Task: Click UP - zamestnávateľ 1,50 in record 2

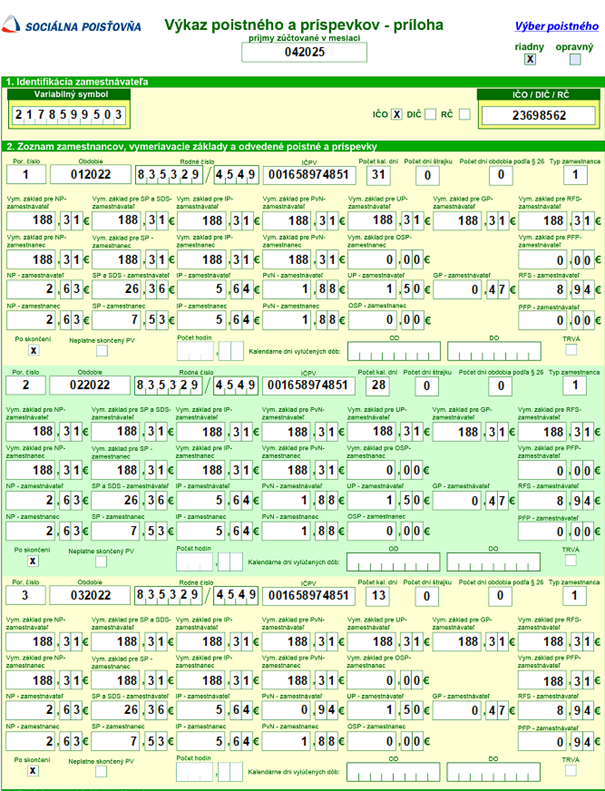Action: [x=385, y=500]
